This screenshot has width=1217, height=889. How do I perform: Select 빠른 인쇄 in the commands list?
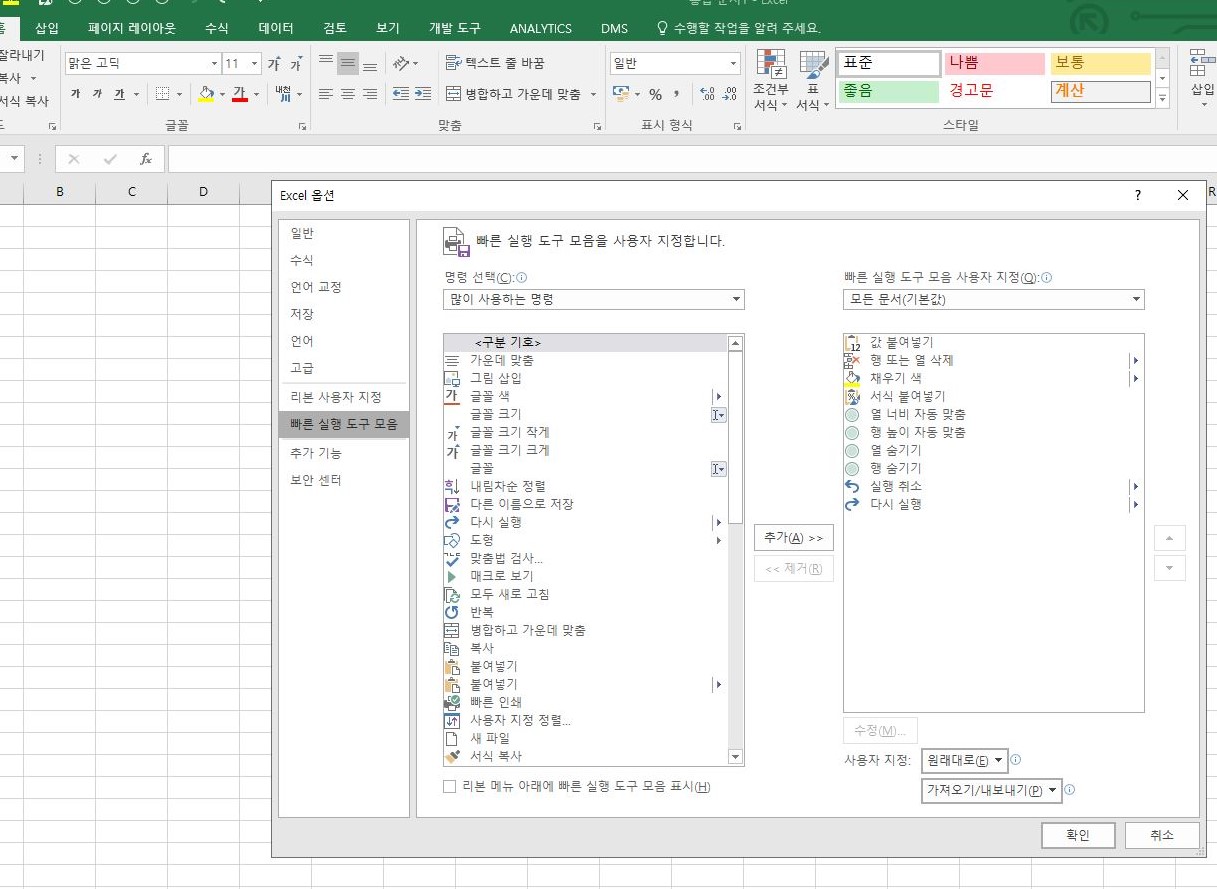586,702
